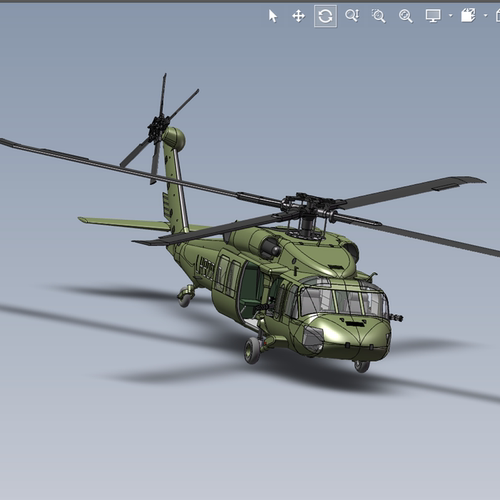Click the view orientation cube icon
Screen dimensions: 500x500
[x=468, y=15]
